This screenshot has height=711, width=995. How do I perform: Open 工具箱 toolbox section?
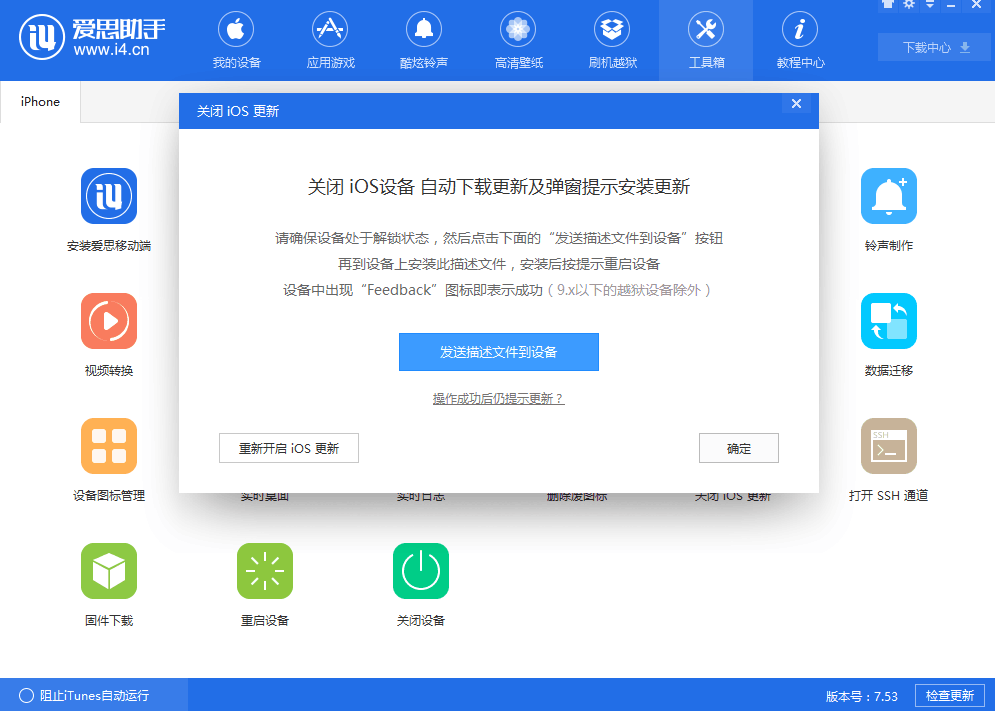706,41
